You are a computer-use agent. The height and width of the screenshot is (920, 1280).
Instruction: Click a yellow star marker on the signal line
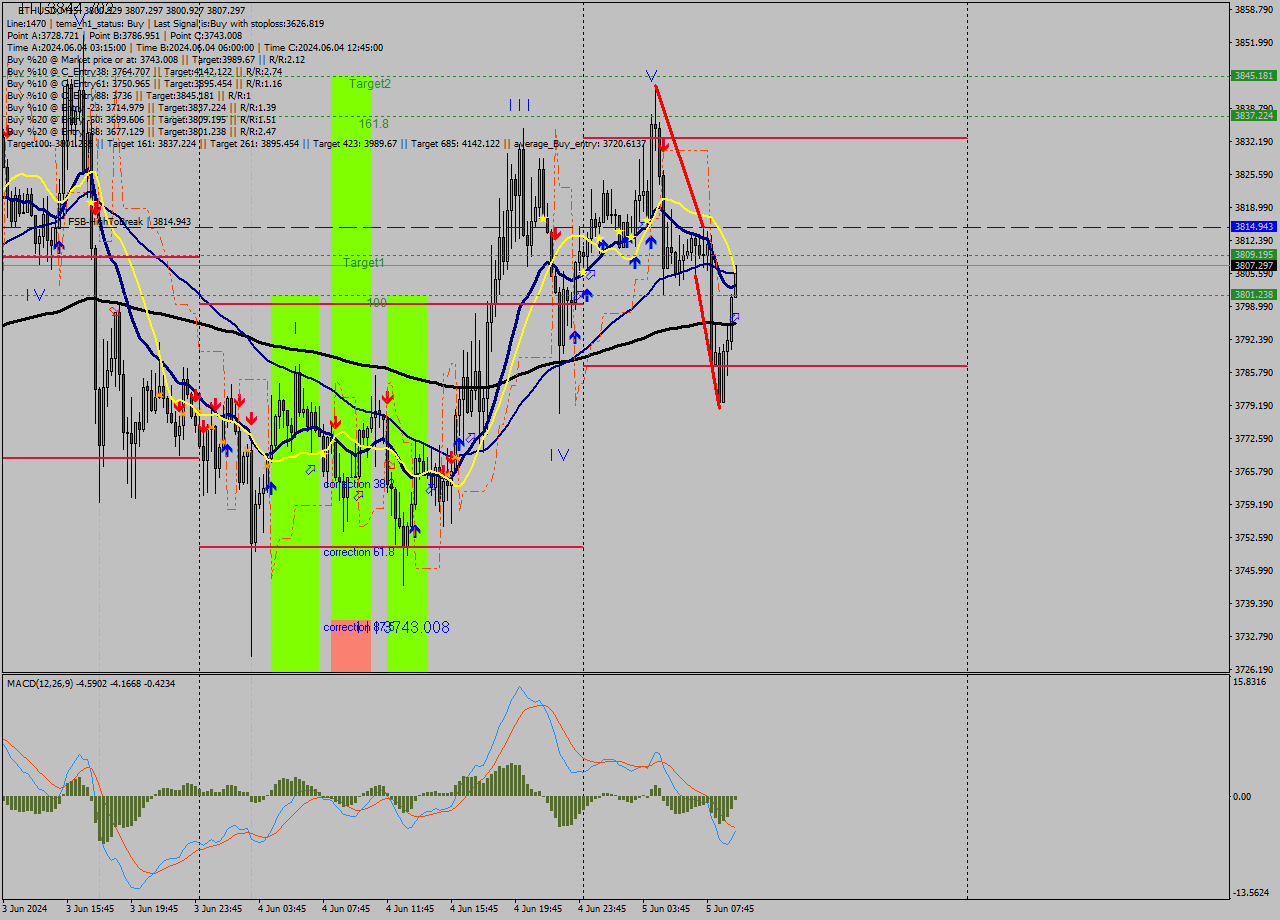(x=598, y=238)
